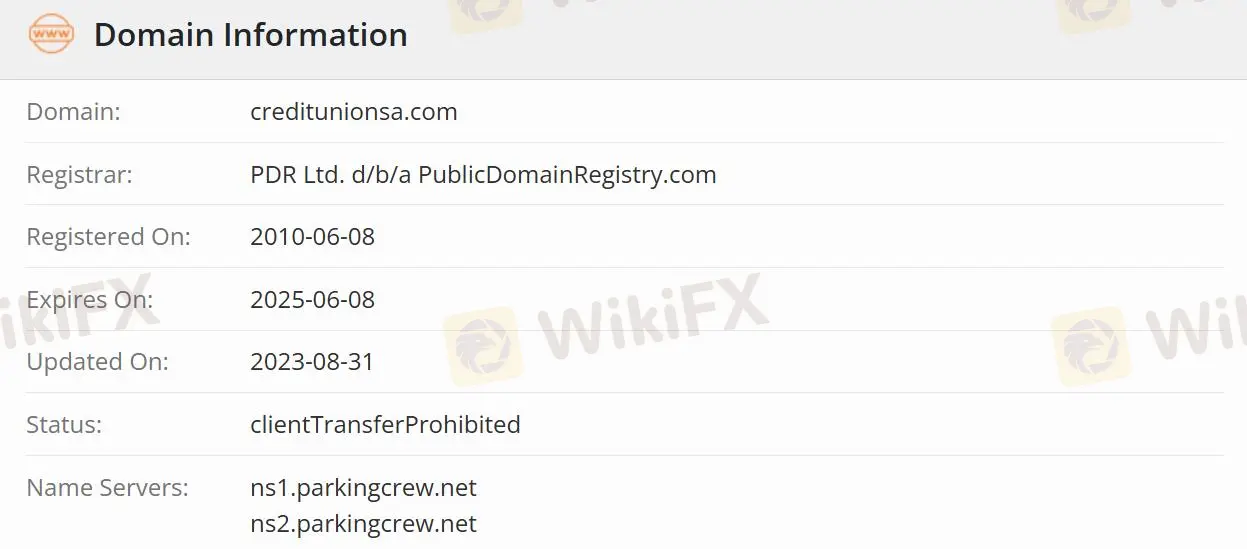Click the clientTransferProhibited status text
1247x549 pixels.
tap(385, 425)
